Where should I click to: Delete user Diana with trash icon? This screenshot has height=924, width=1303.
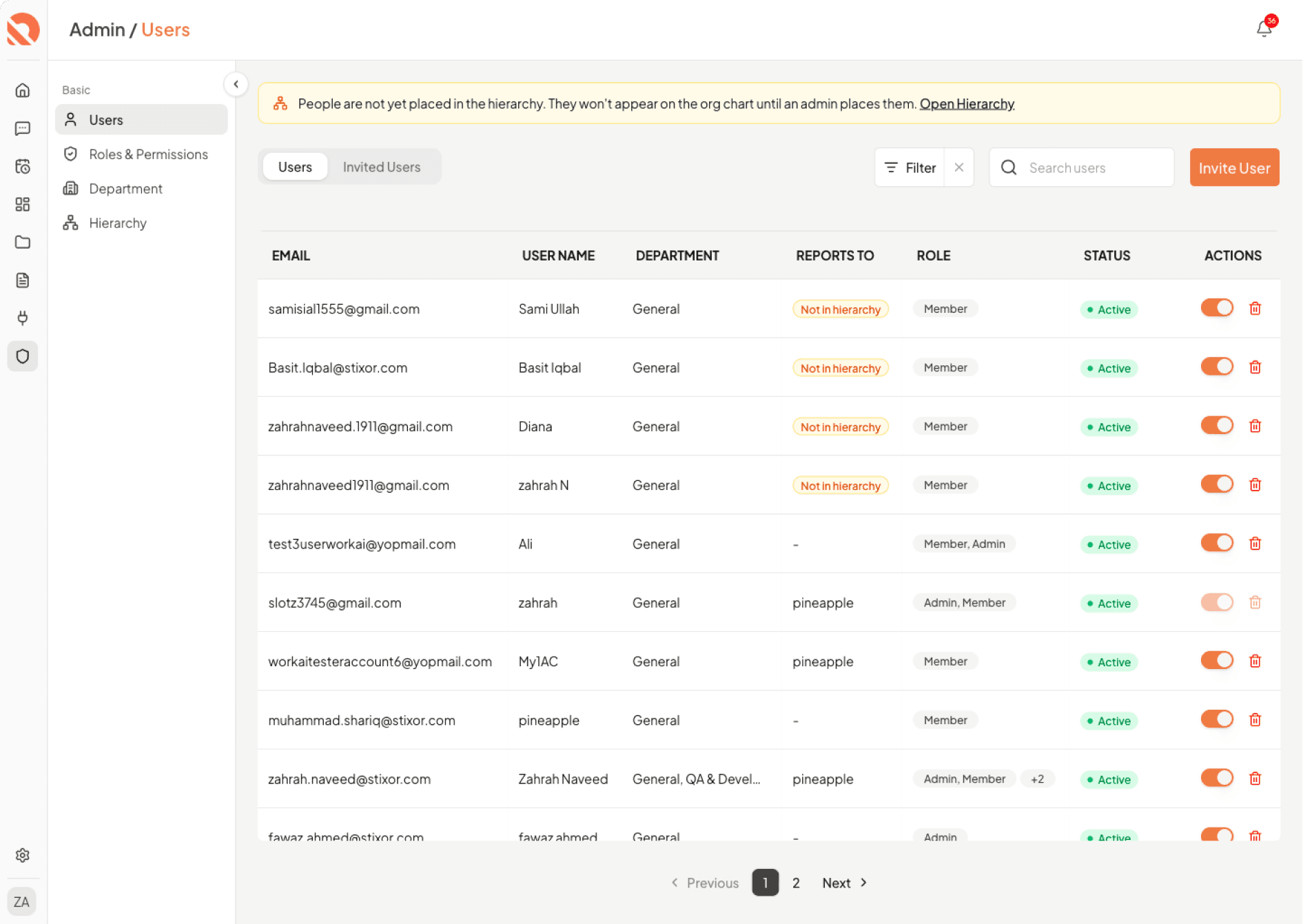tap(1255, 426)
